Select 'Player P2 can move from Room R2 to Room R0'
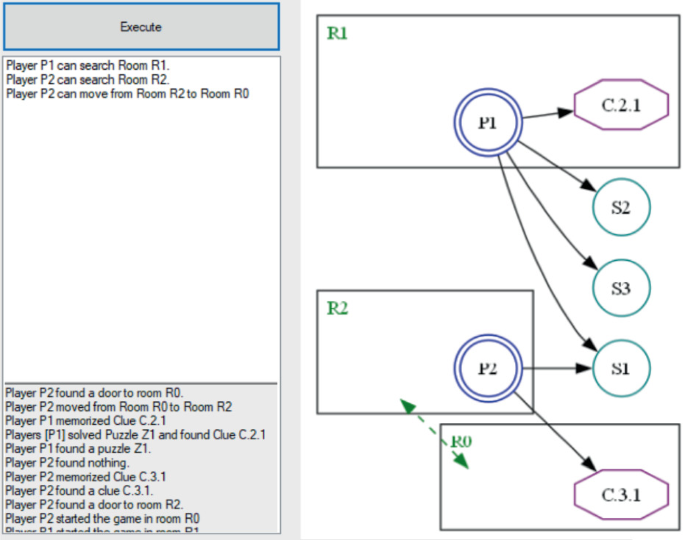This screenshot has width=685, height=540. 128,93
